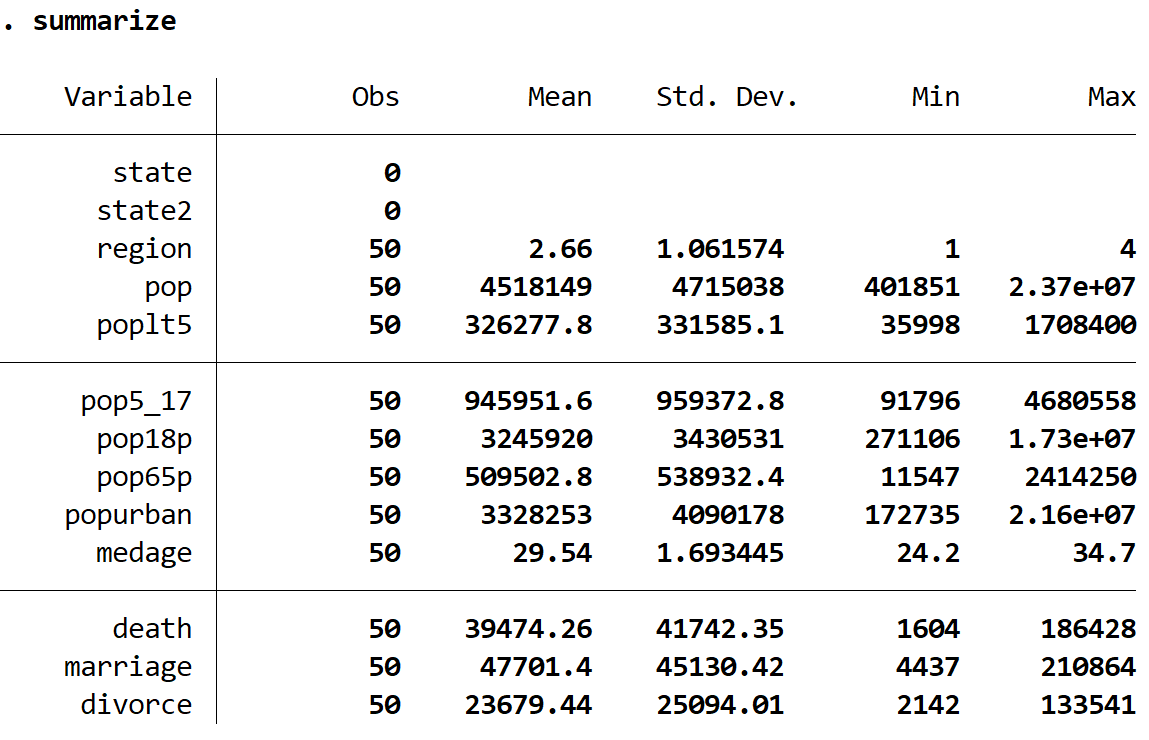Screen dimensions: 1149x740
Task: Click the summarize command text
Action: 105,20
